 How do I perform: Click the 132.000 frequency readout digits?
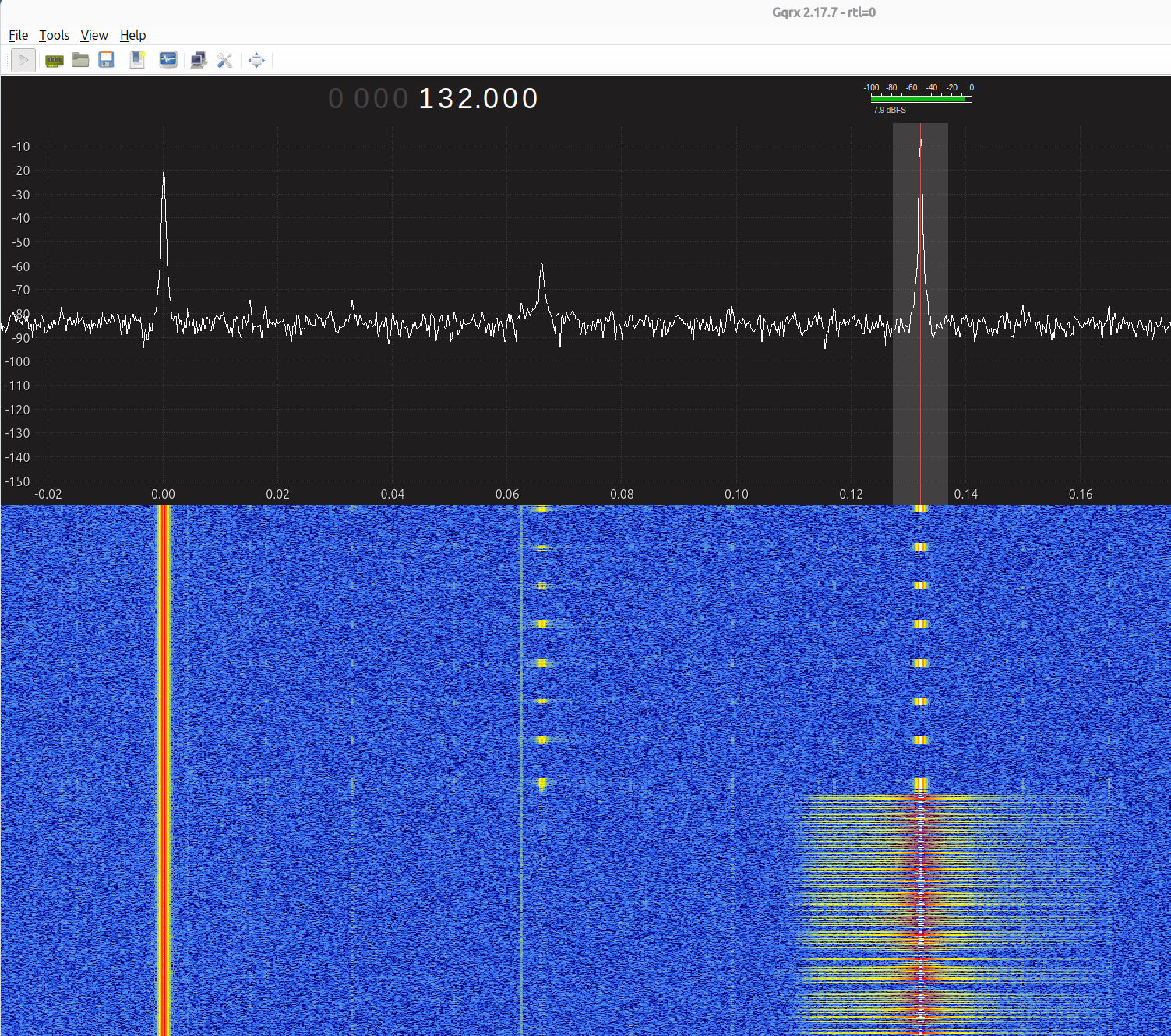click(x=478, y=99)
